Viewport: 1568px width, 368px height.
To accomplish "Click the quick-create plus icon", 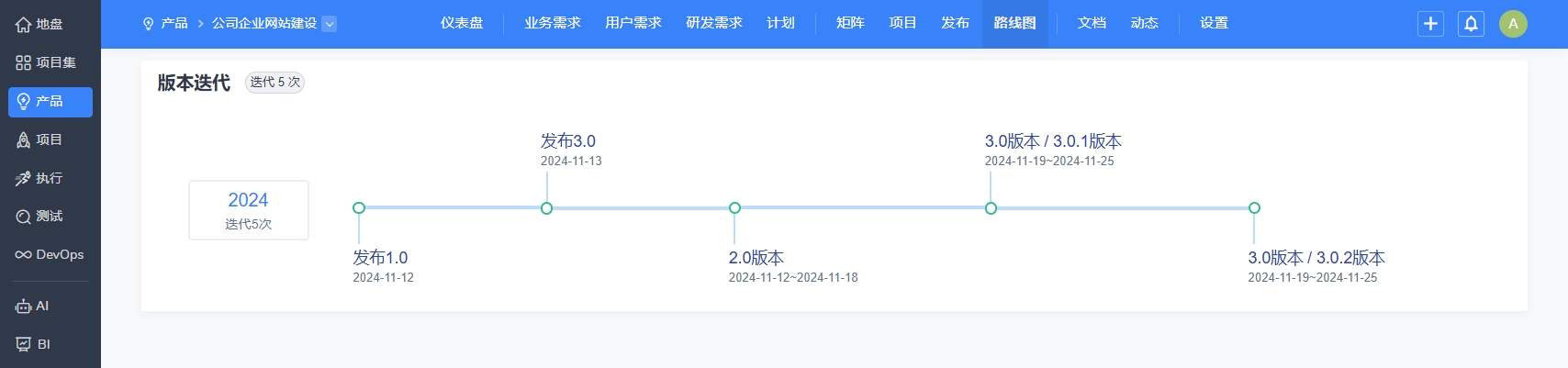I will (1430, 24).
